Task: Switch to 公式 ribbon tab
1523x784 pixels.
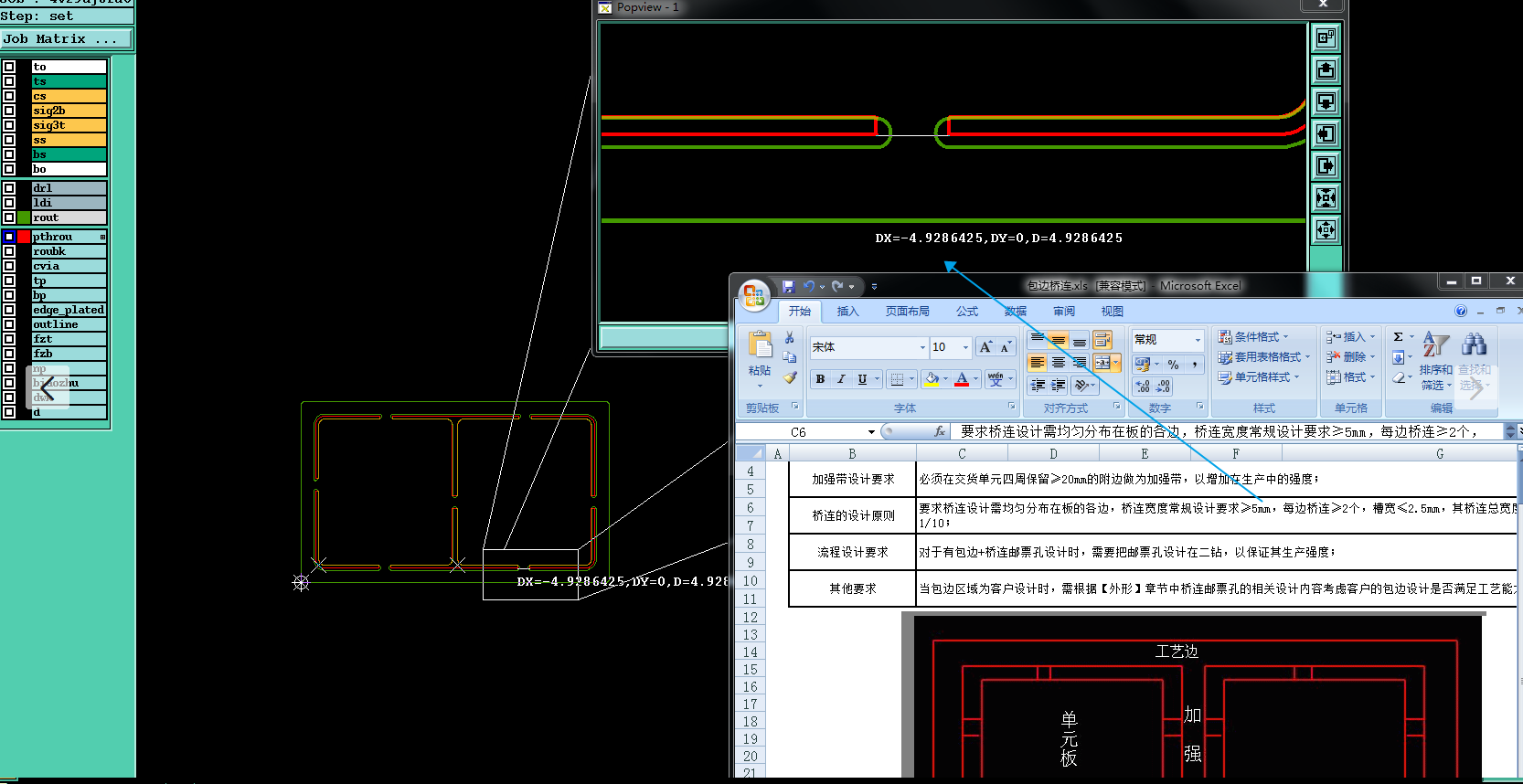Action: 967,312
